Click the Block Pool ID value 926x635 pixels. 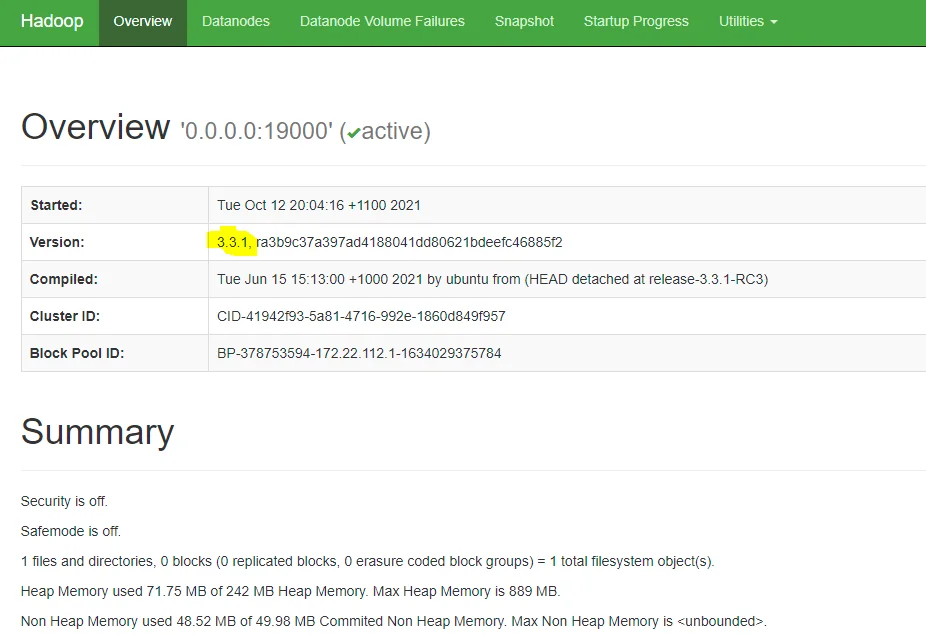pyautogui.click(x=359, y=353)
